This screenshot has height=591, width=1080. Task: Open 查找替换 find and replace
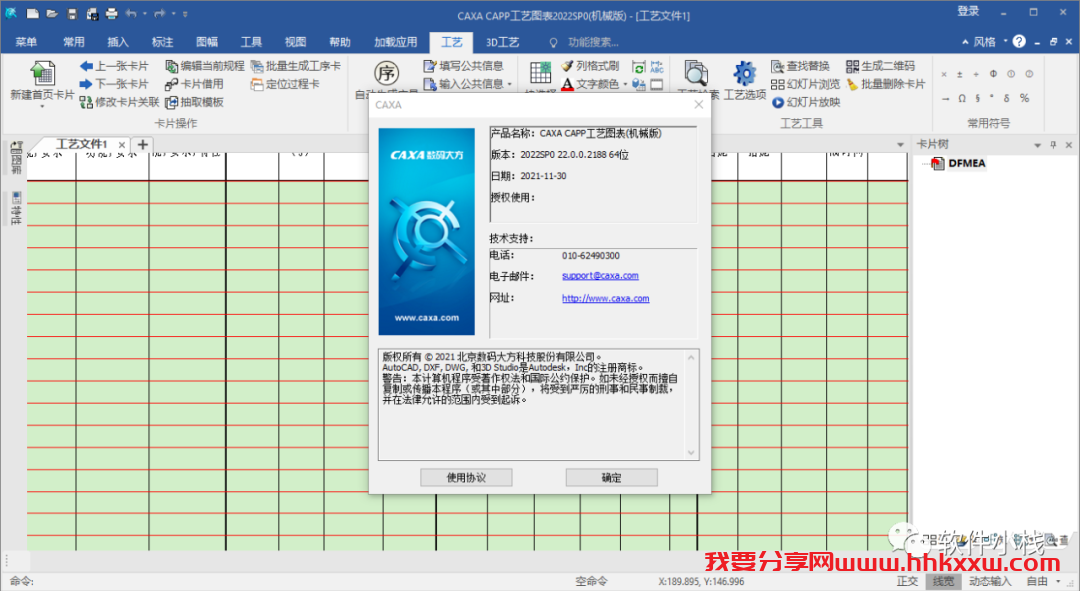click(800, 66)
